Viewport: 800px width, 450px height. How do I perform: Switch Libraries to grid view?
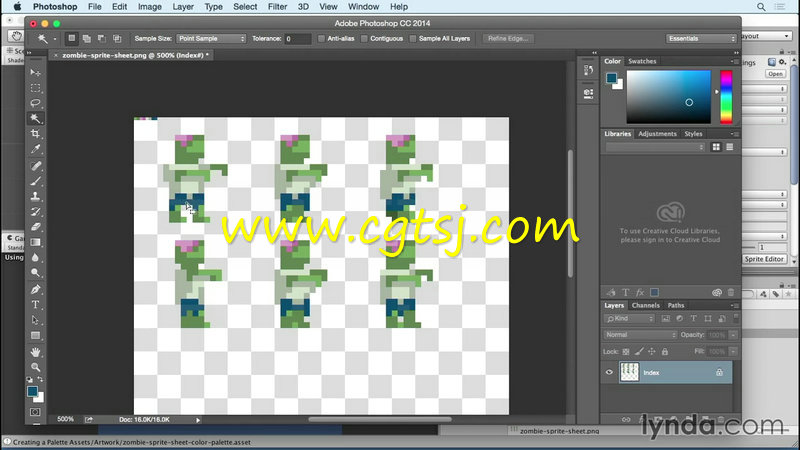pos(716,147)
